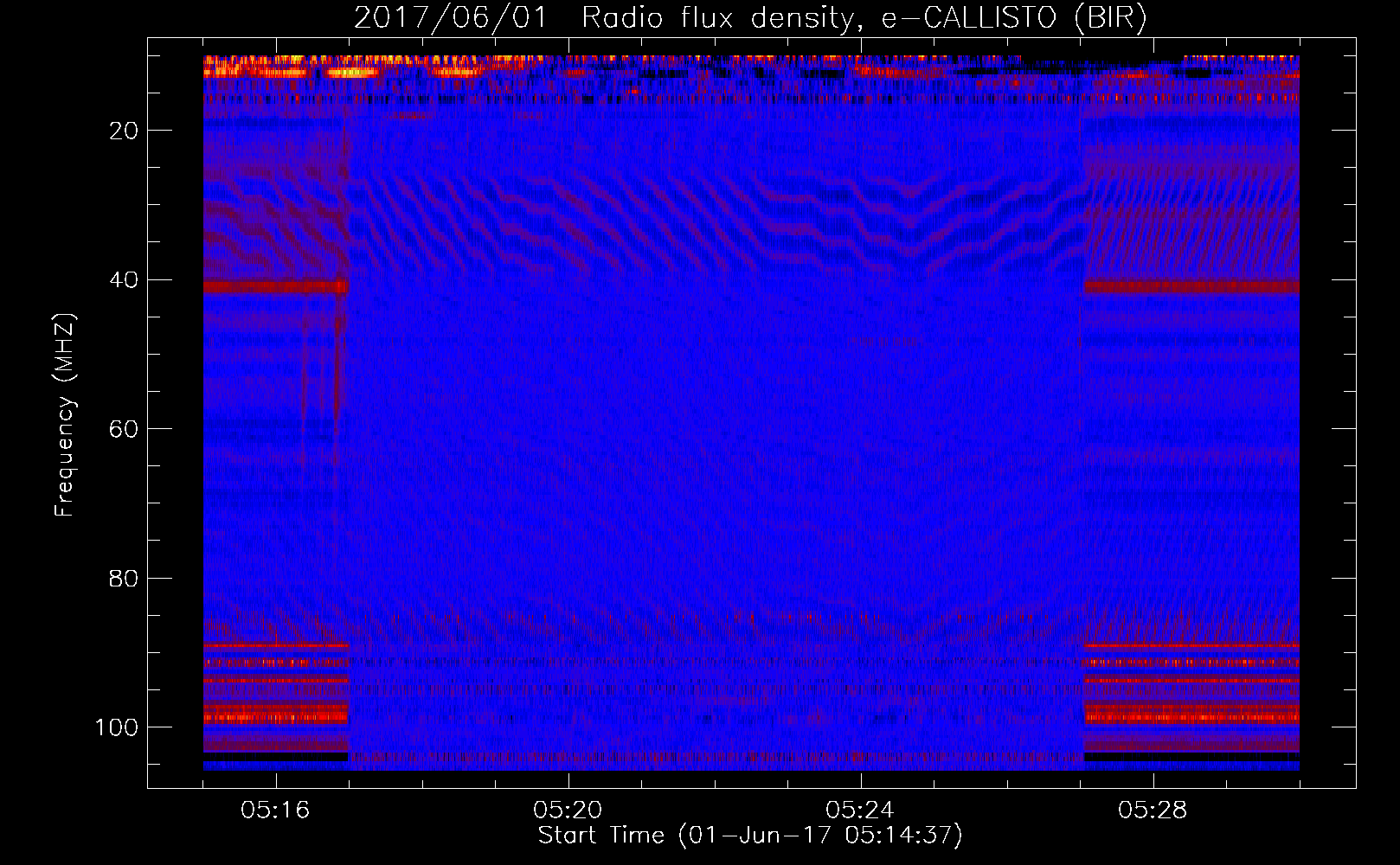Screen dimensions: 1400x865
Task: Click the 'Frequency (MHZ)' axis label
Action: click(66, 415)
